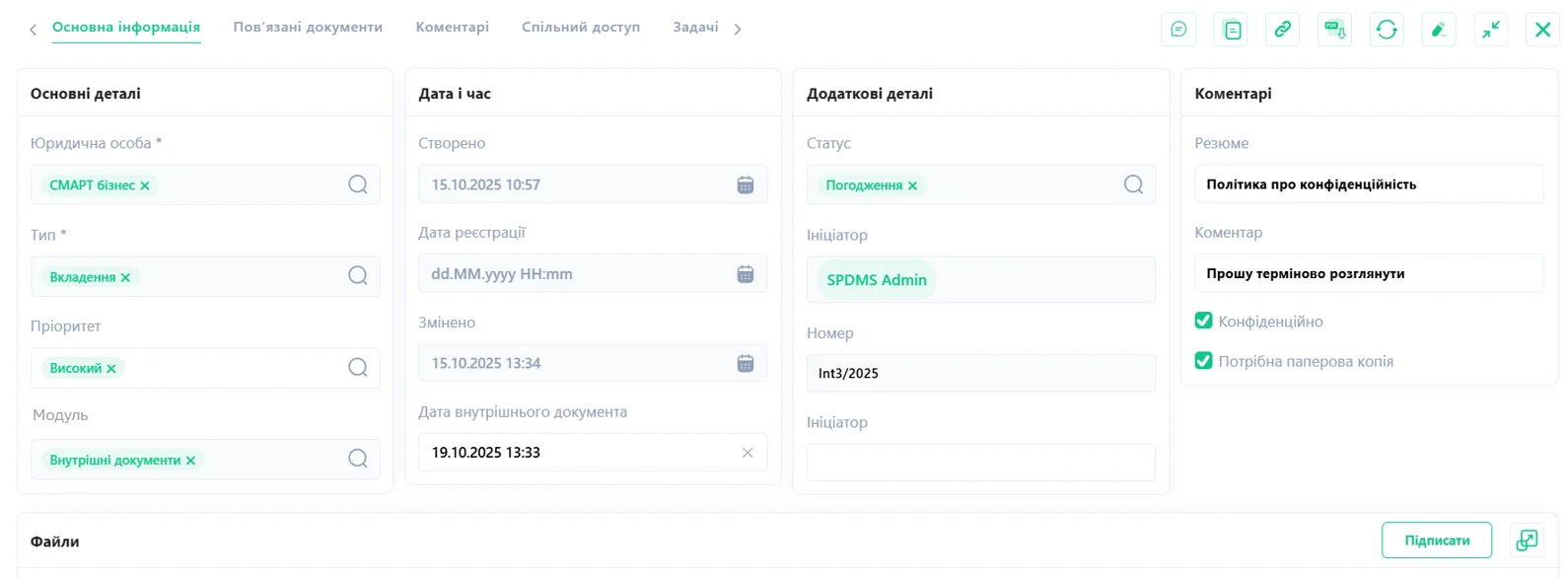Open Коментарі tab
The image size is (1568, 578).
[453, 28]
